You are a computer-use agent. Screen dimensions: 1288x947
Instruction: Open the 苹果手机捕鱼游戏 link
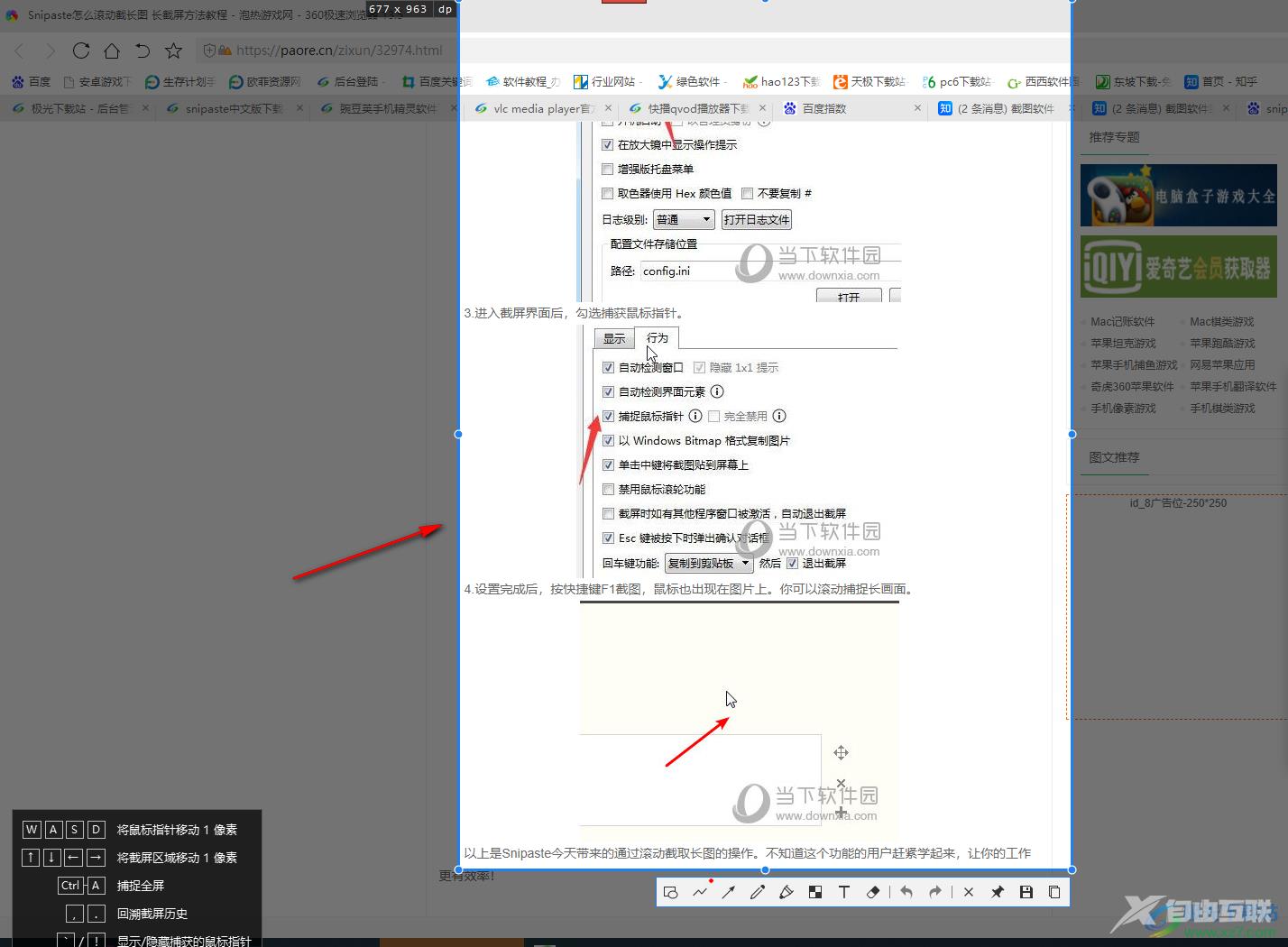1135,365
